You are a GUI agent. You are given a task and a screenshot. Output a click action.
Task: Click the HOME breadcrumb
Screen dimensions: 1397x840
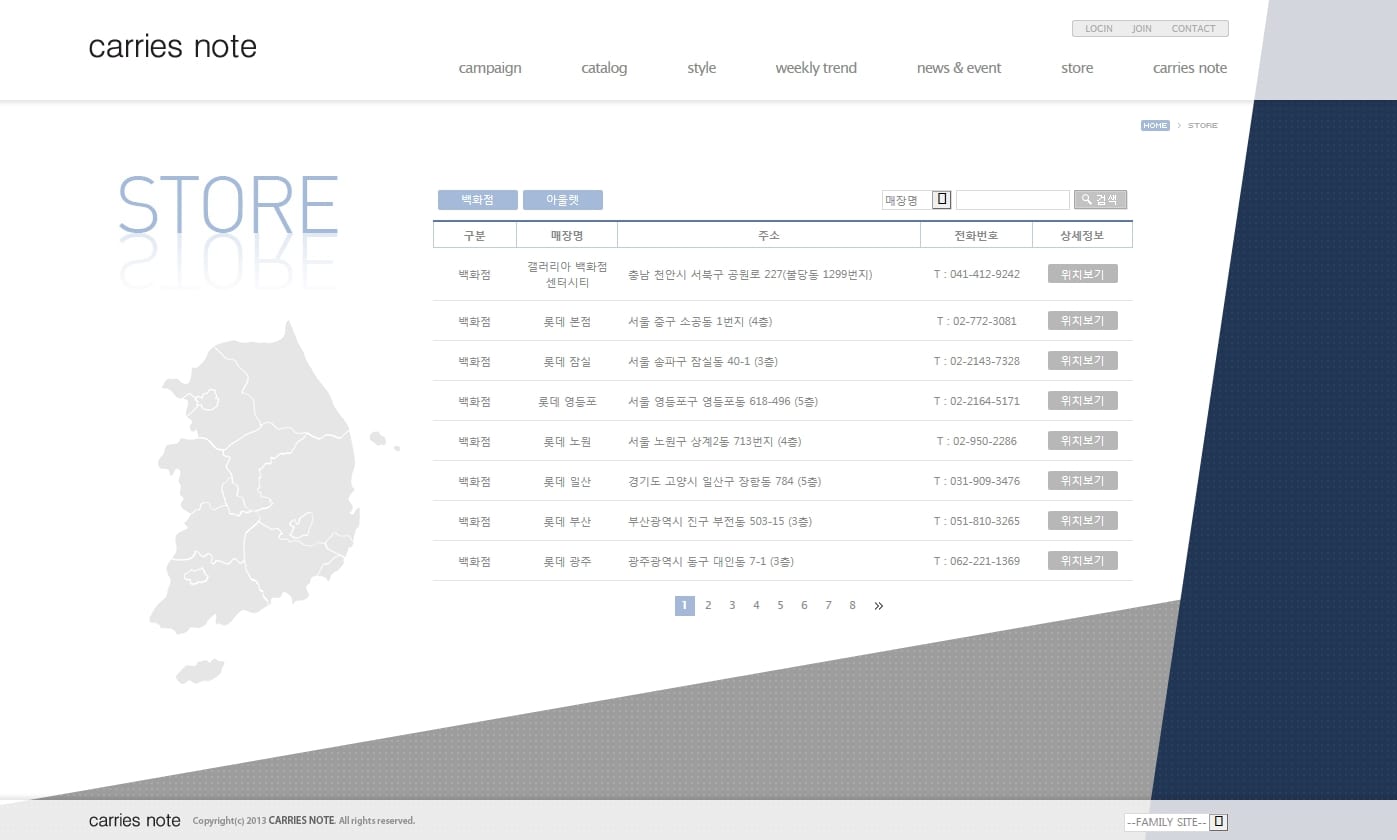tap(1155, 125)
